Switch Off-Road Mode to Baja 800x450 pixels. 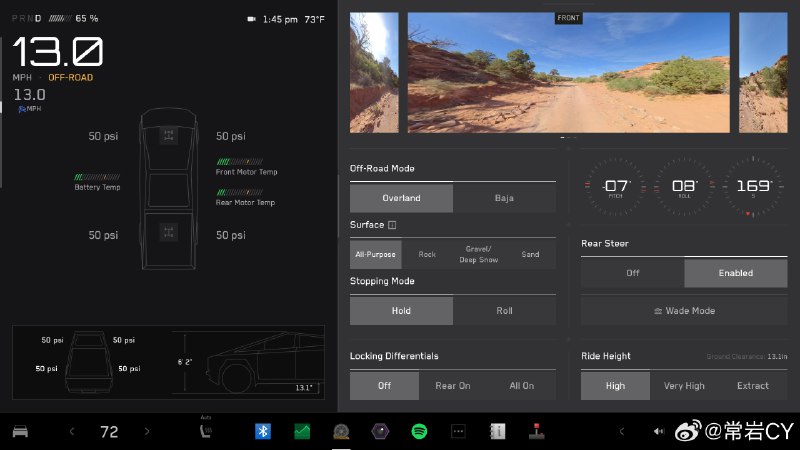tap(504, 198)
